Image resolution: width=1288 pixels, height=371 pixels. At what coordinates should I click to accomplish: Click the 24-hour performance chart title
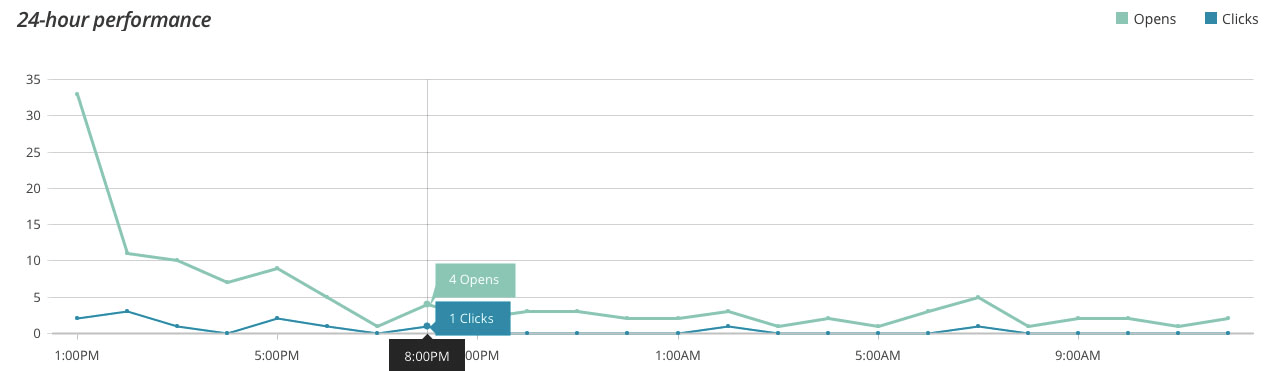(114, 20)
